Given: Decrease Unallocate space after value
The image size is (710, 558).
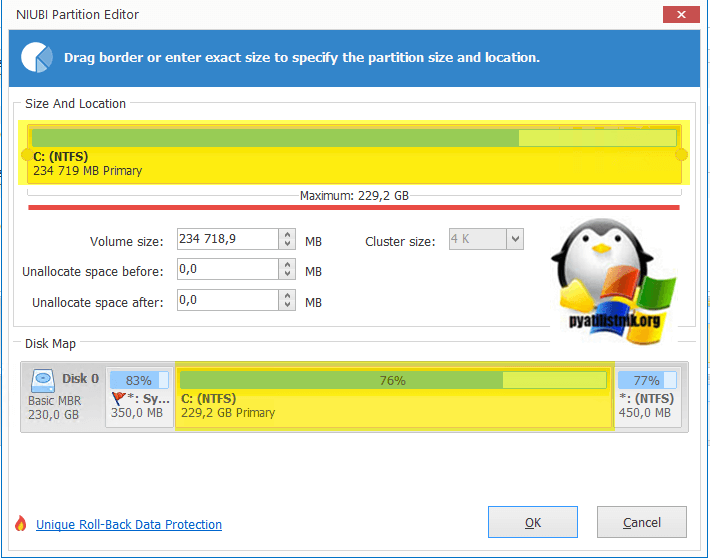Looking at the screenshot, I should 287,305.
